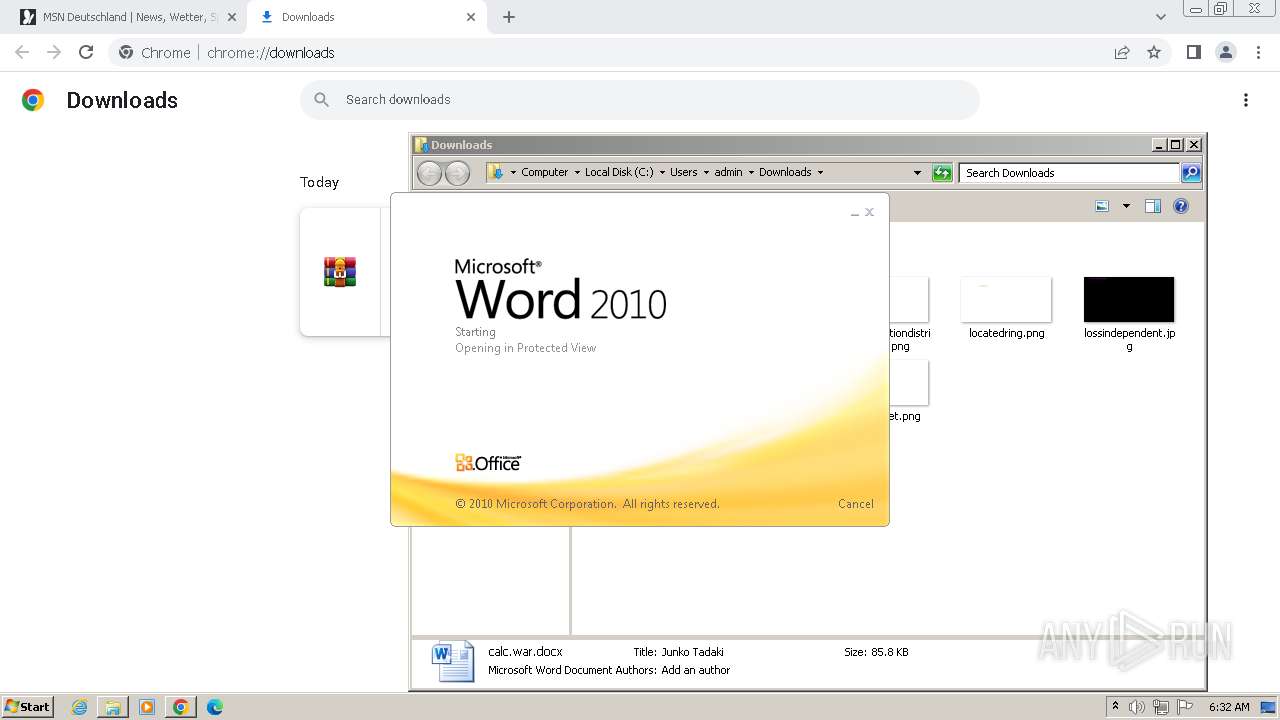Open Explorer help icon
This screenshot has width=1280, height=720.
point(1181,206)
